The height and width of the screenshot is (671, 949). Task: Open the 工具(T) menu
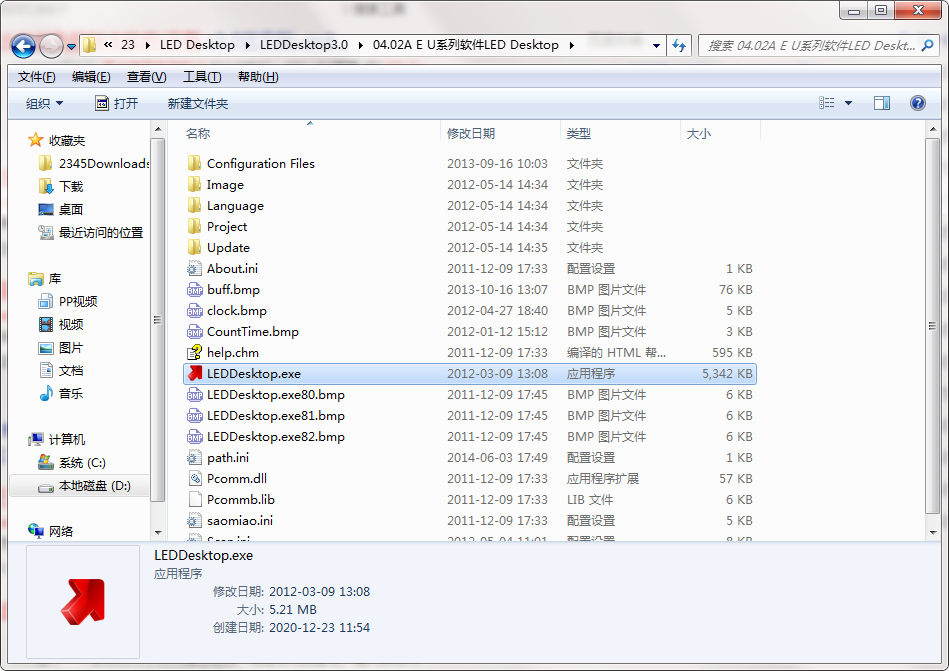point(202,77)
